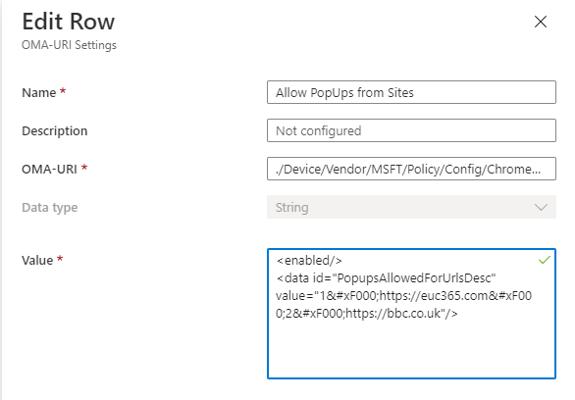
Task: Select the String data type combo box
Action: 411,207
